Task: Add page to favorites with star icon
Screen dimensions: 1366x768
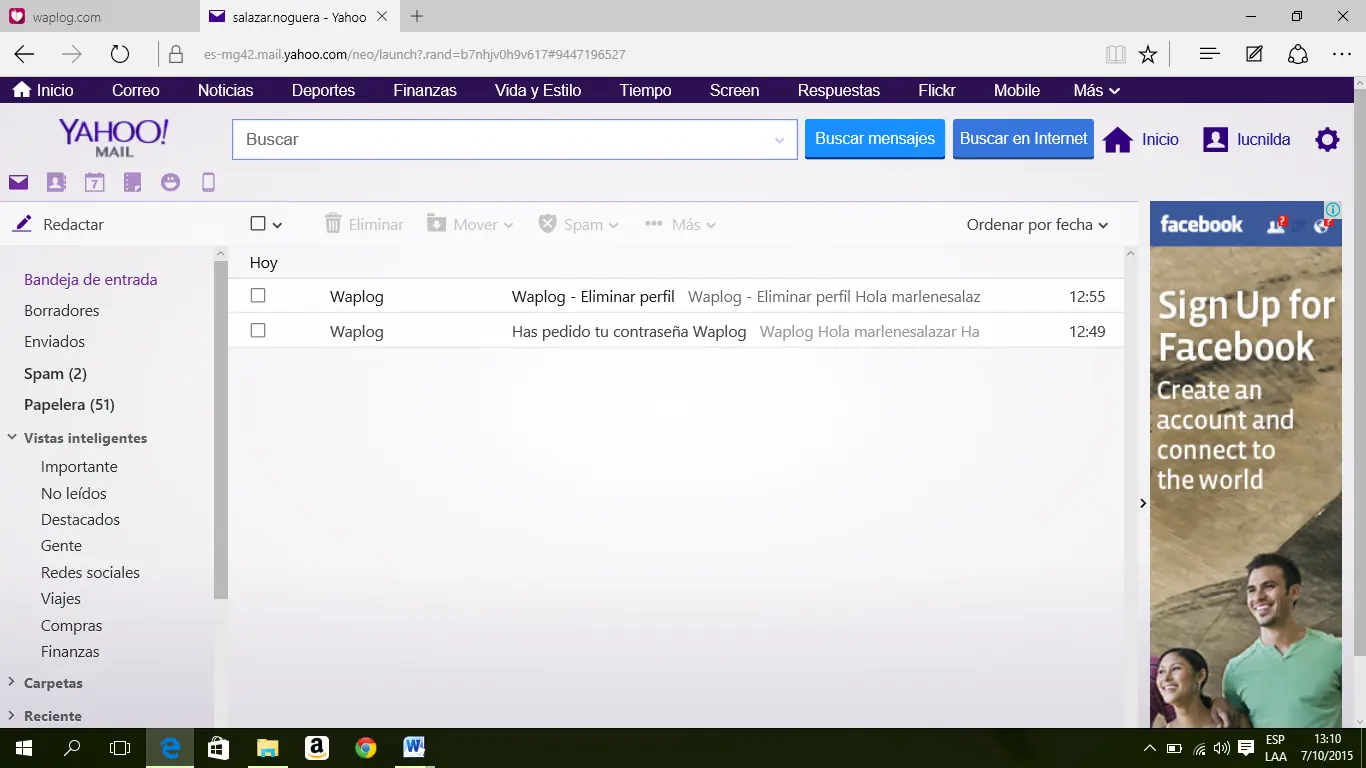Action: (x=1148, y=54)
